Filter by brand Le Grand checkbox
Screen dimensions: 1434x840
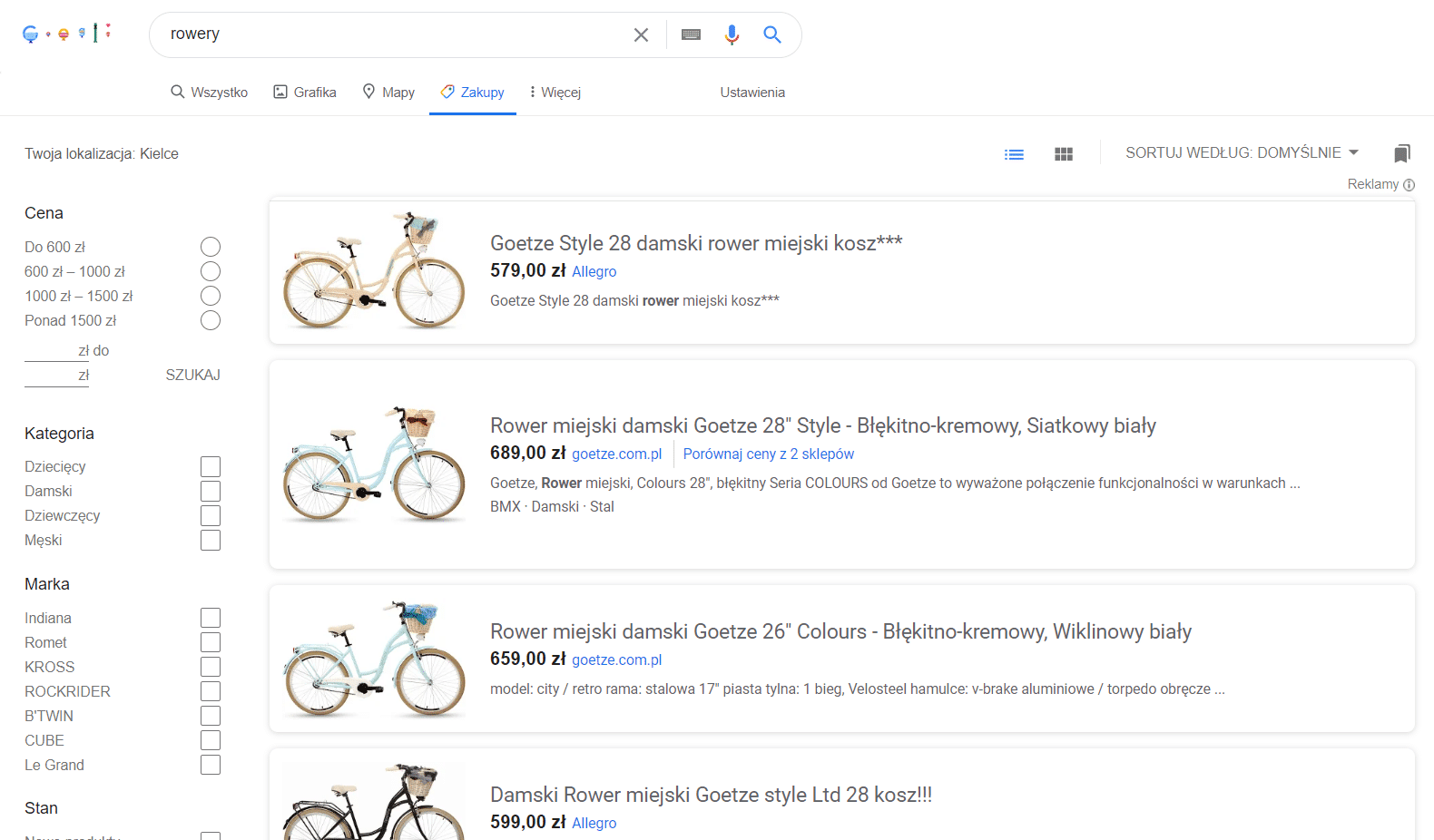tap(211, 765)
